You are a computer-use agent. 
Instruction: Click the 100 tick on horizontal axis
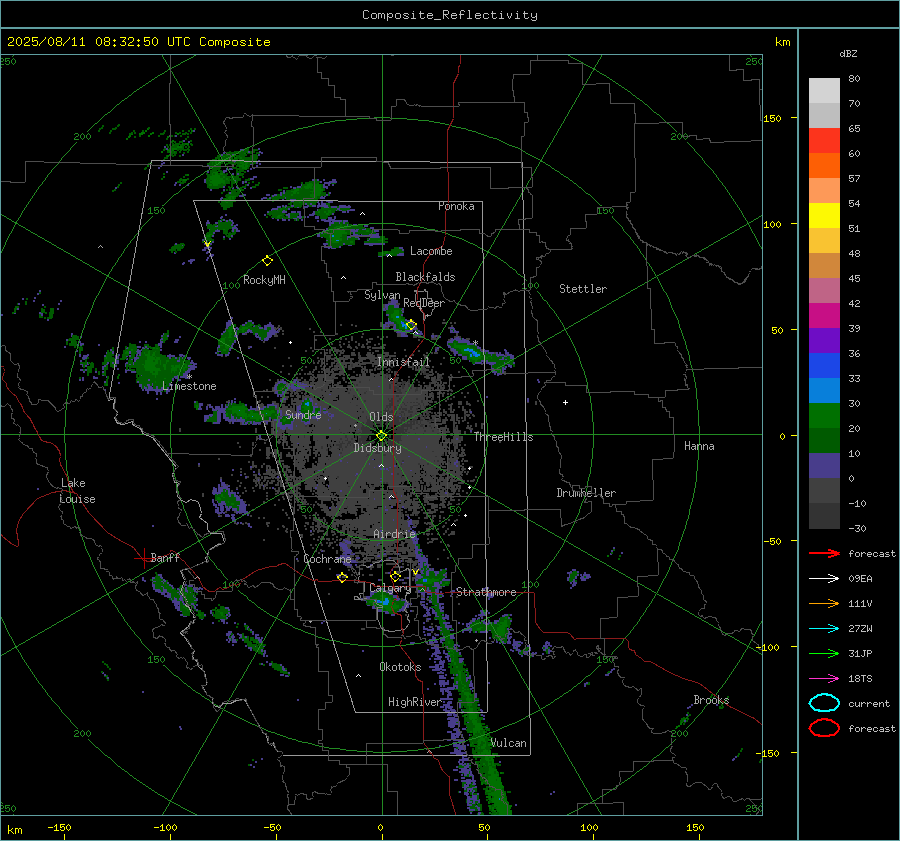[589, 827]
